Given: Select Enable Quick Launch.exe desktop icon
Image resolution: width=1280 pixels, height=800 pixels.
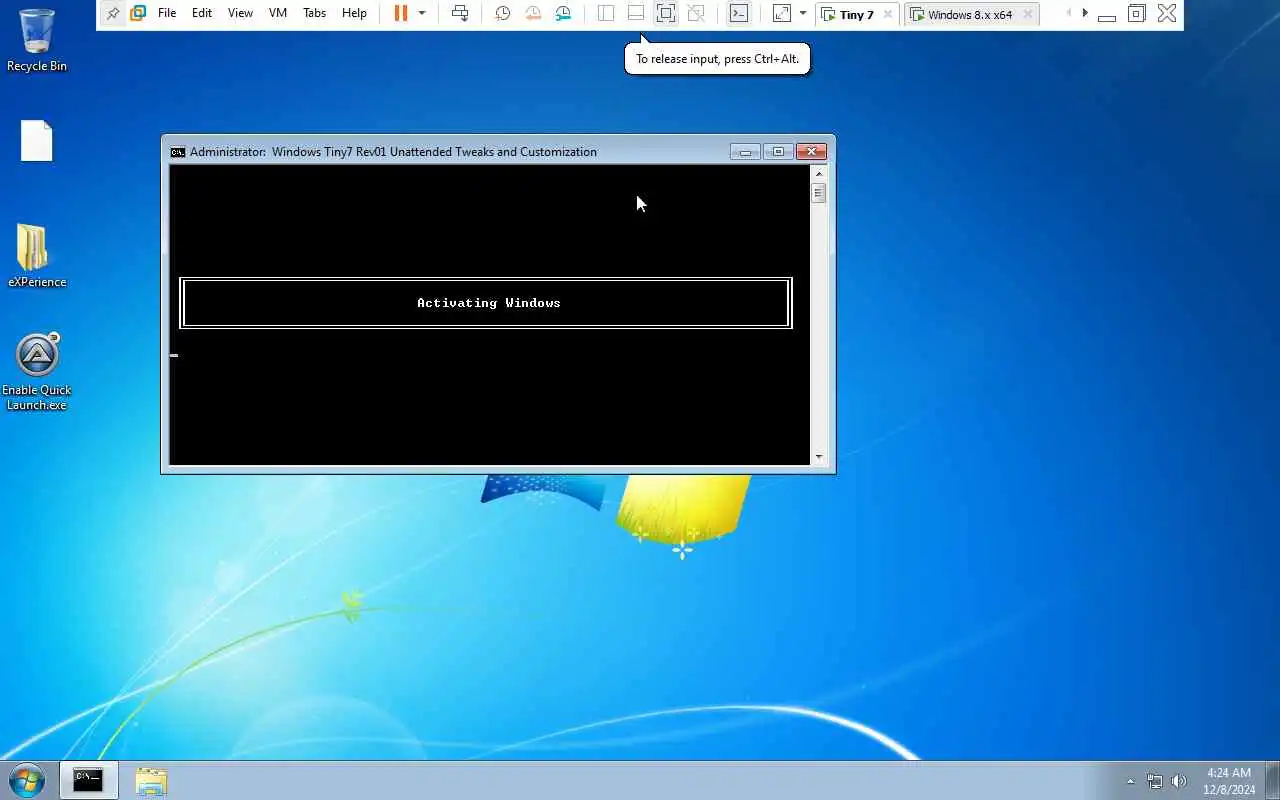Looking at the screenshot, I should [x=37, y=372].
